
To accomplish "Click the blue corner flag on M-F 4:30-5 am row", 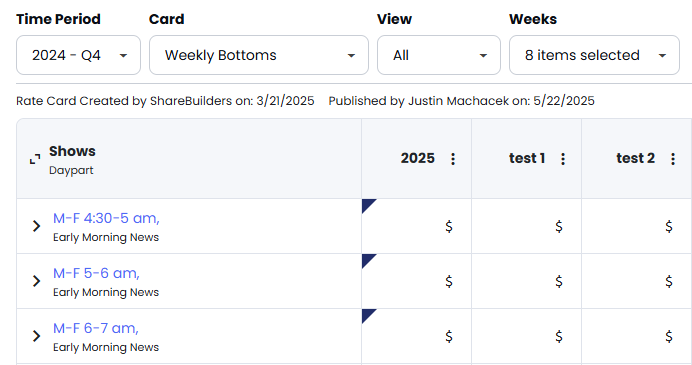I will (x=367, y=204).
